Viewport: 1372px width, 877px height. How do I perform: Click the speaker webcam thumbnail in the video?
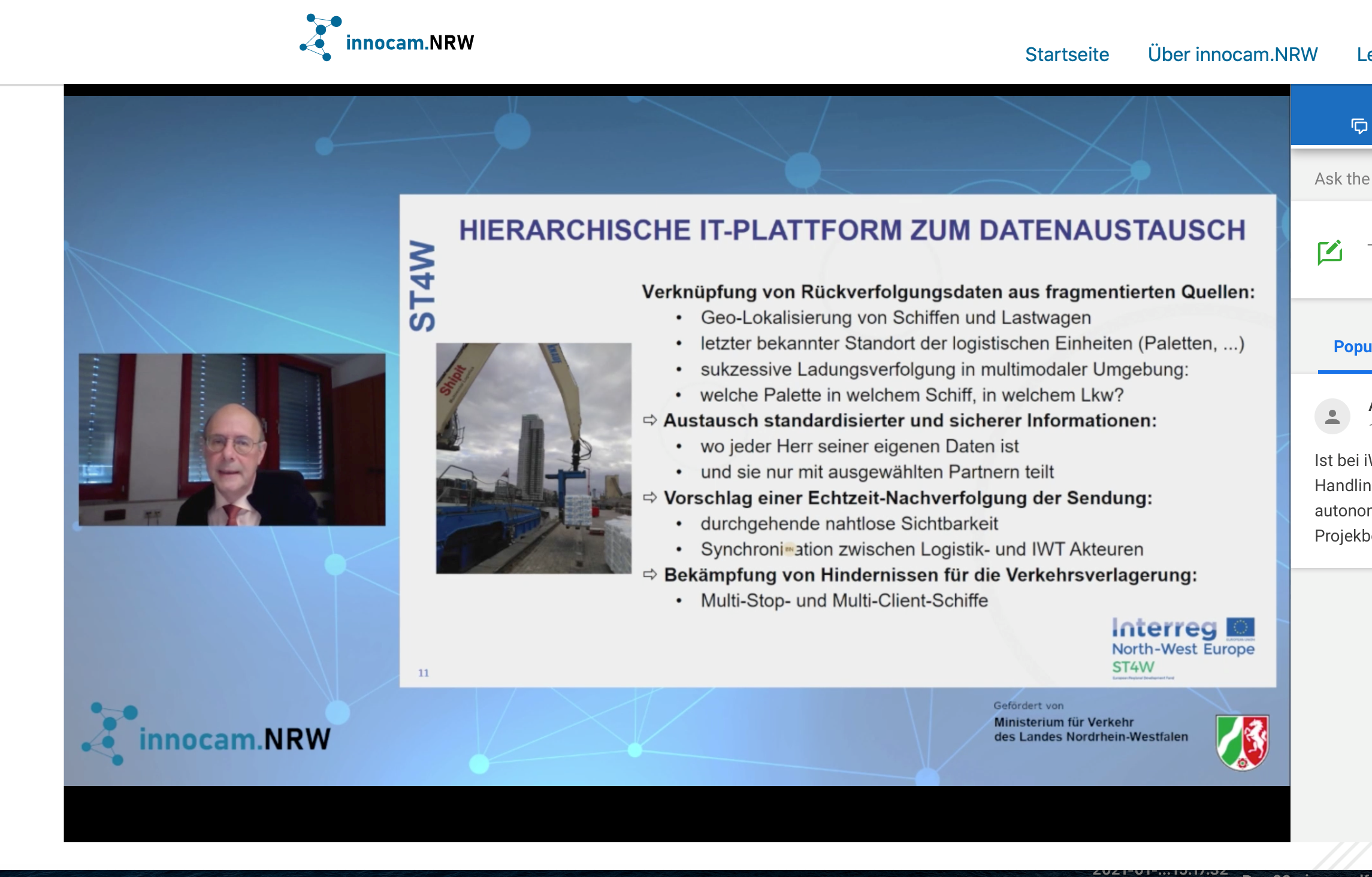(232, 440)
